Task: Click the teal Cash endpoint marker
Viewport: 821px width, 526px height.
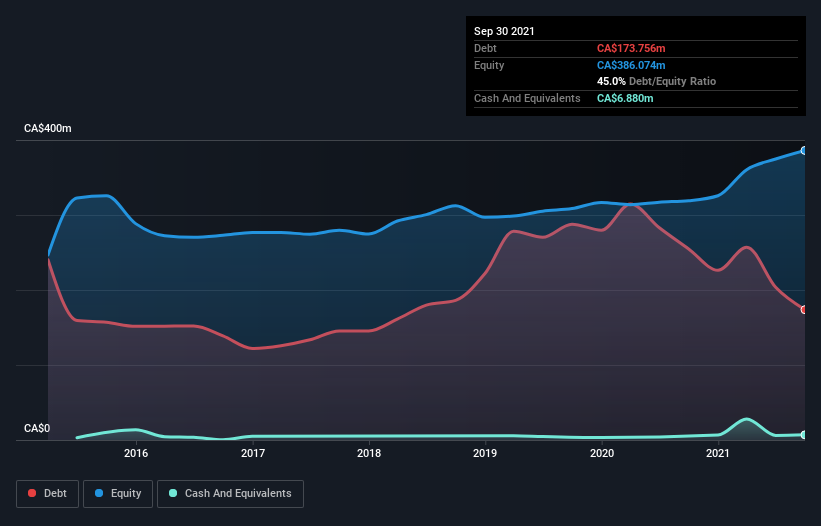Action: click(x=804, y=435)
